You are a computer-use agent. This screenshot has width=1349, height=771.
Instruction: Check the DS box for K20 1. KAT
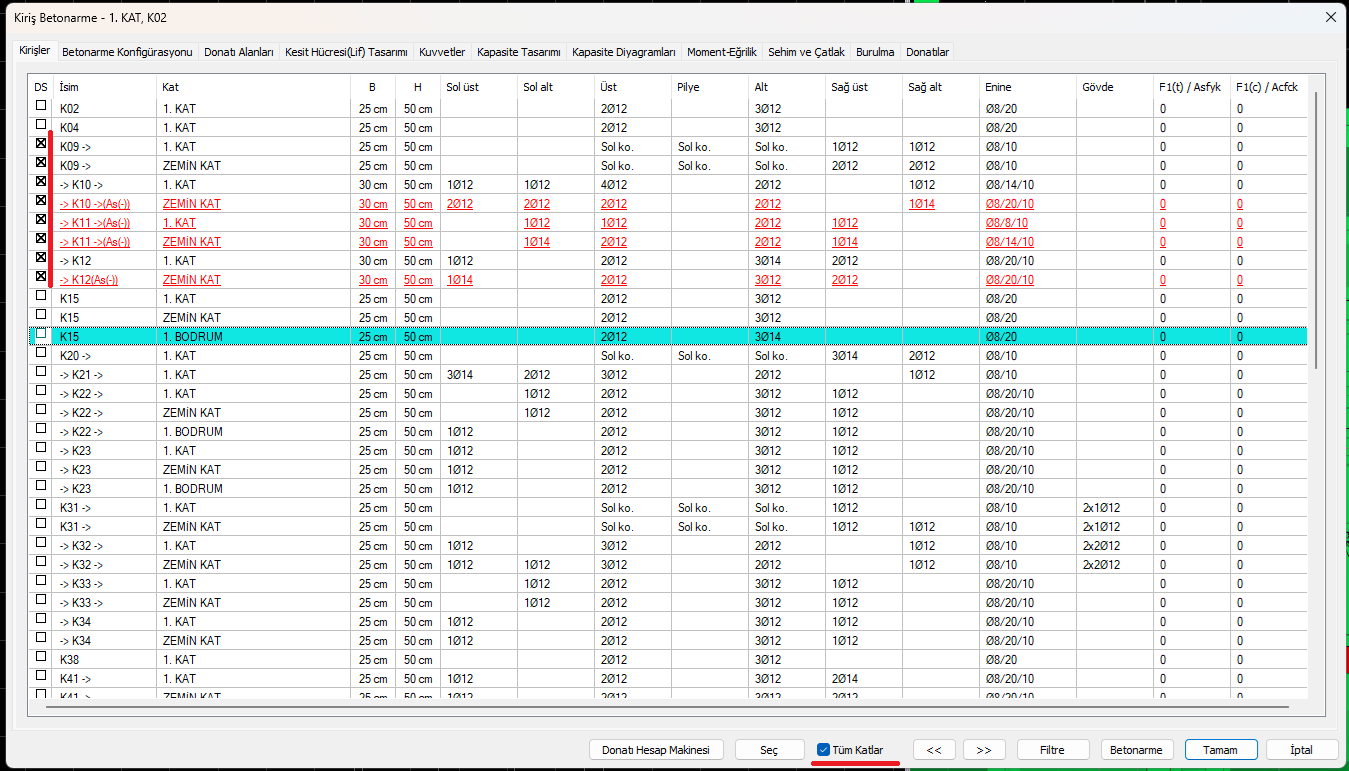coord(41,352)
